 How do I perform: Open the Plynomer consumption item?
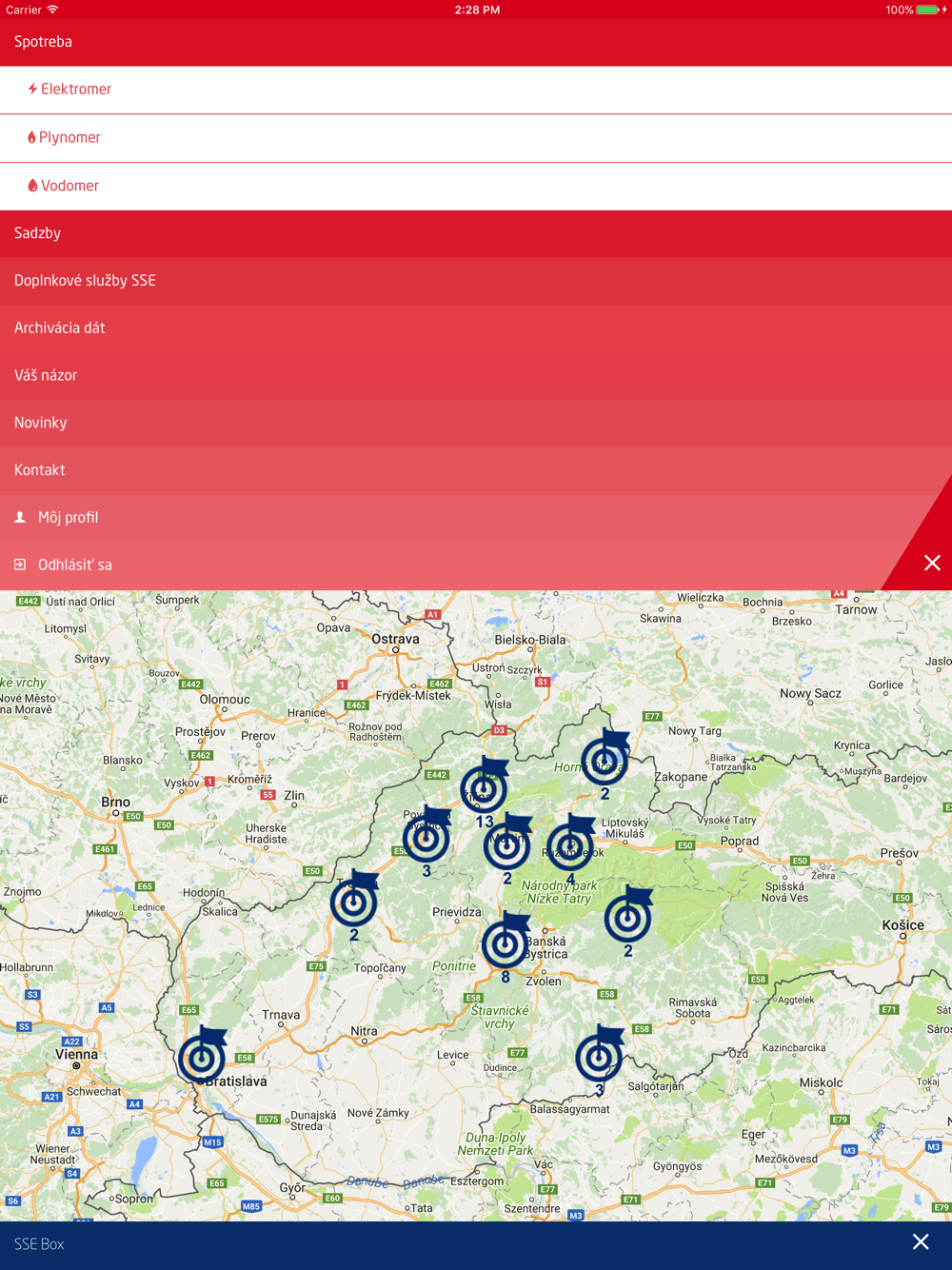[x=69, y=138]
